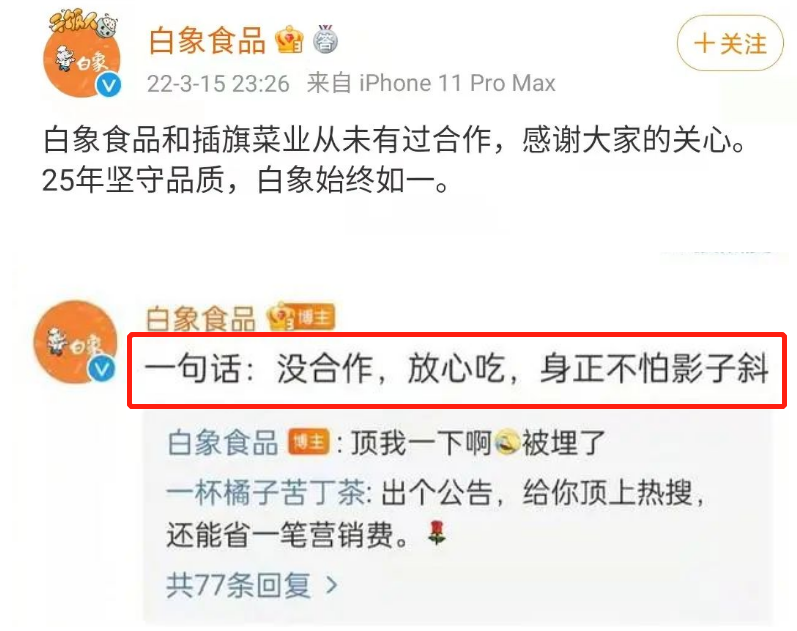Open user 一杯橘子苦丁茶 profile link
Image resolution: width=797 pixels, height=631 pixels.
[x=266, y=493]
